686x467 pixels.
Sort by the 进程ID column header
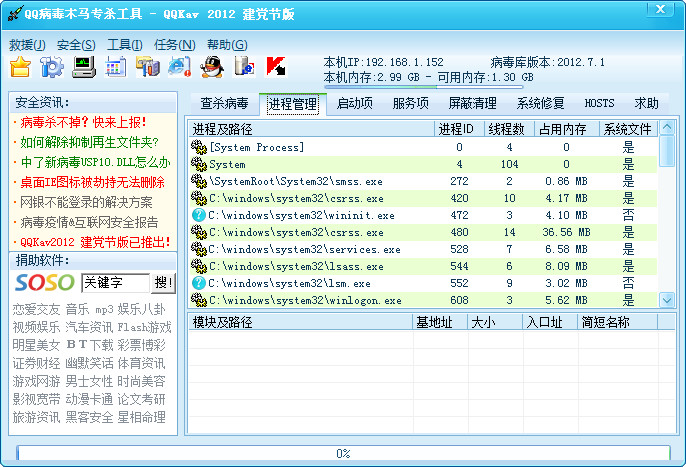click(x=459, y=129)
